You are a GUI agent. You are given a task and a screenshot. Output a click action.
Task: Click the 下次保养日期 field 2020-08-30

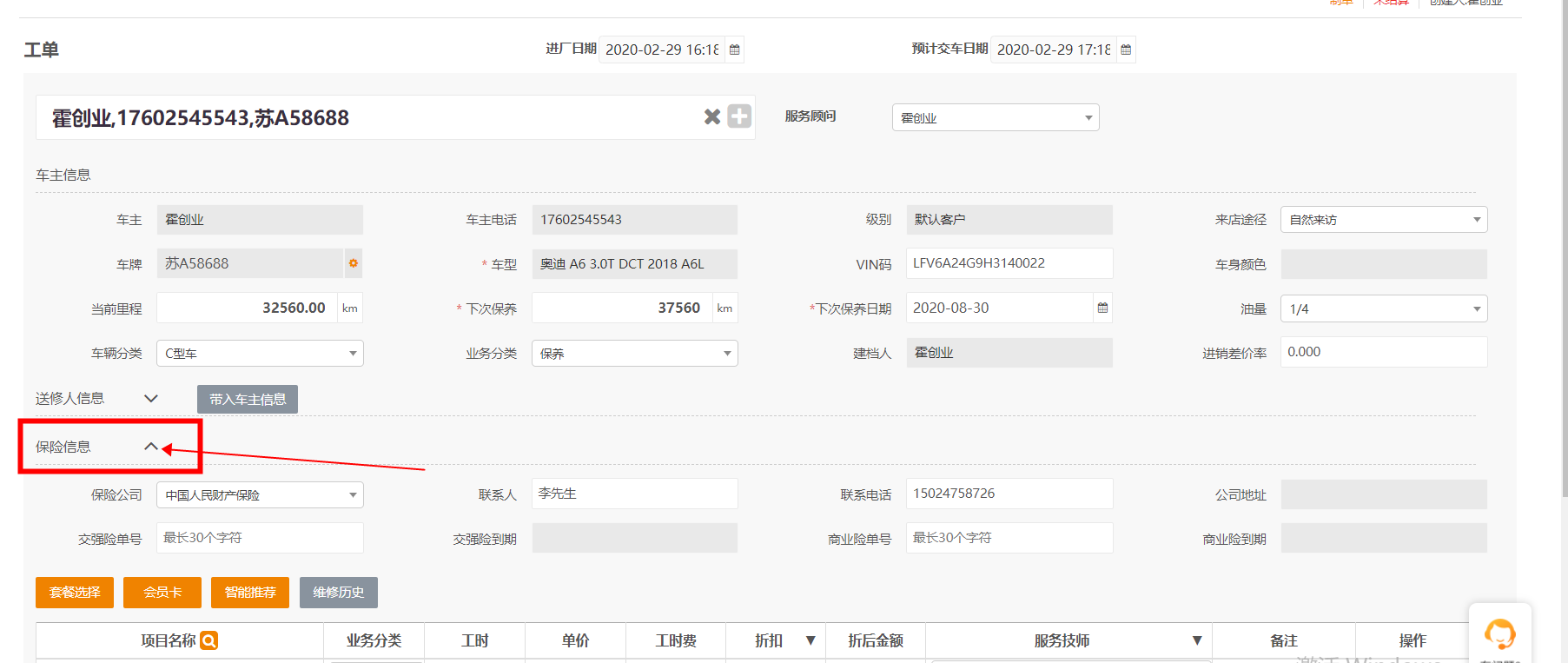pyautogui.click(x=999, y=308)
